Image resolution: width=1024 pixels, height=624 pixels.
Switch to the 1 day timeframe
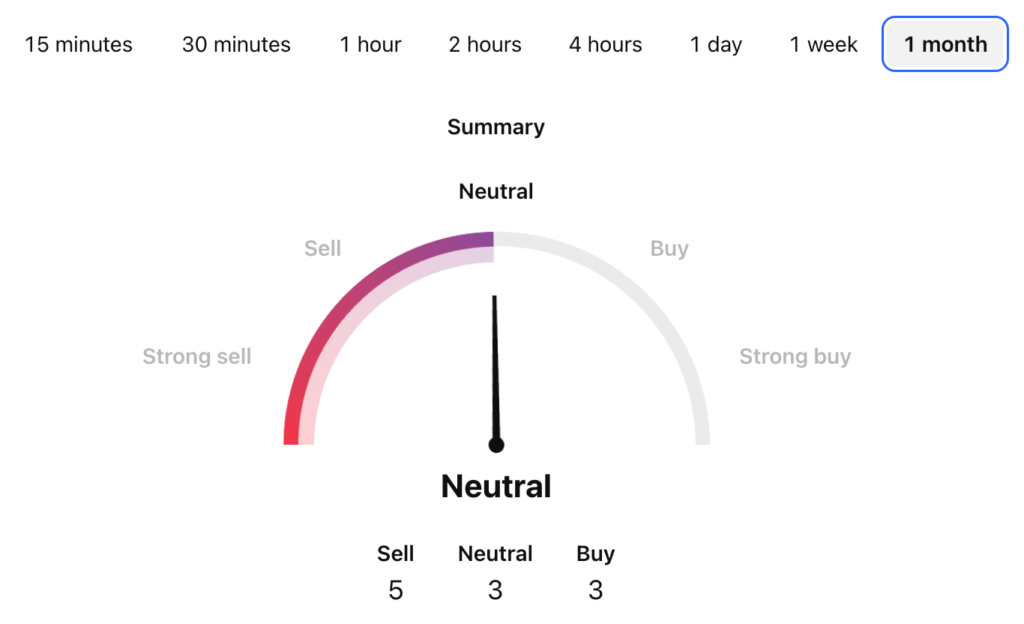click(x=716, y=45)
